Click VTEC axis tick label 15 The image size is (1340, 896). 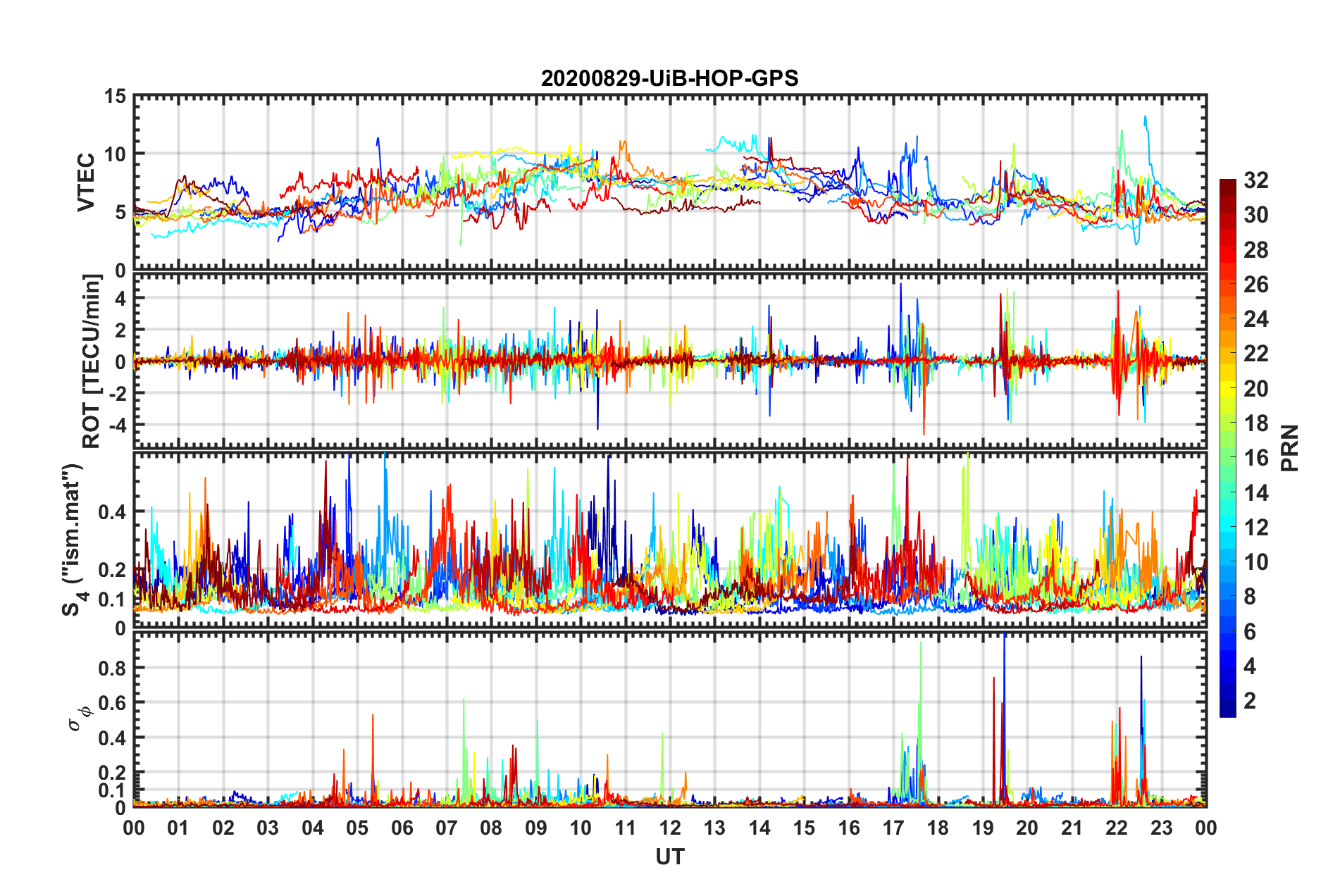(x=116, y=96)
